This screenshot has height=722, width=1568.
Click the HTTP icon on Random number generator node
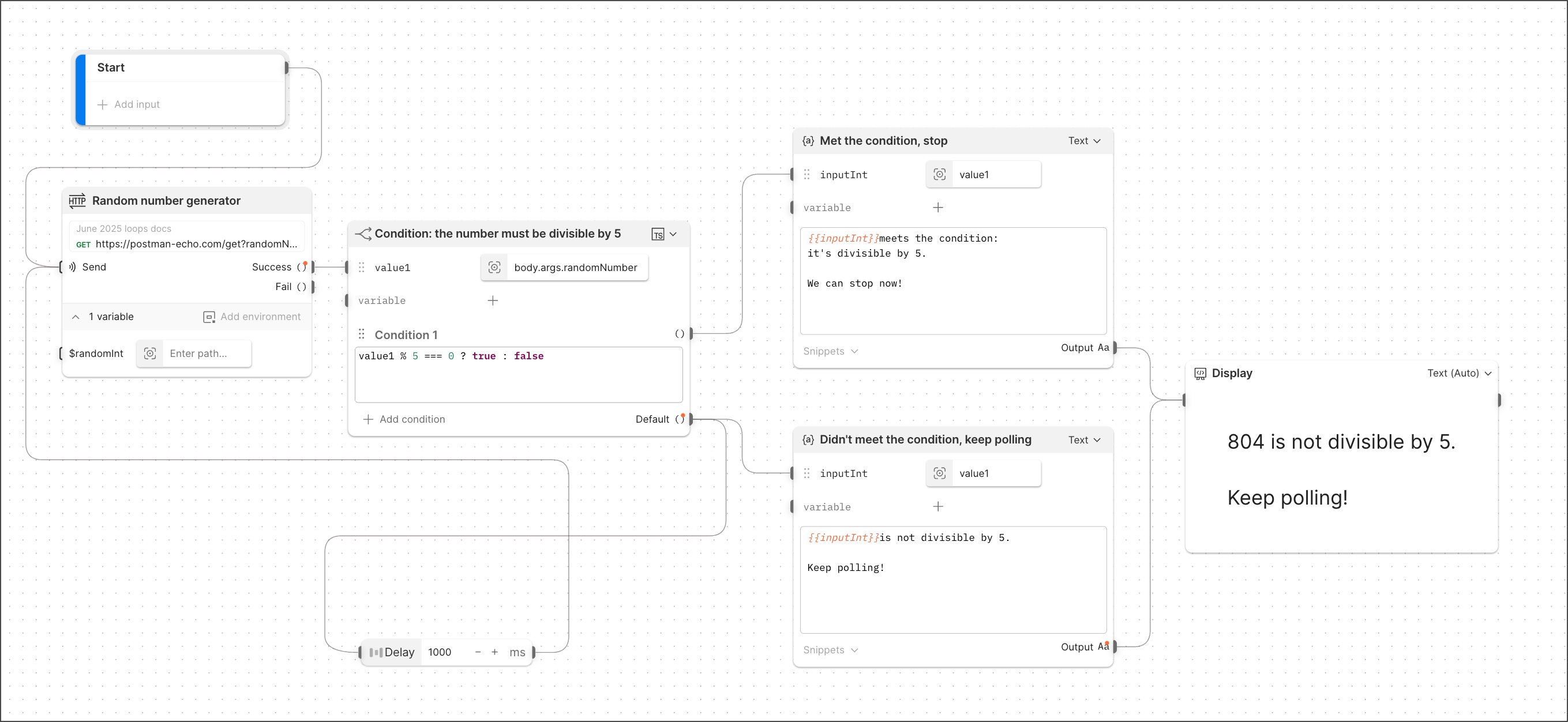tap(77, 200)
